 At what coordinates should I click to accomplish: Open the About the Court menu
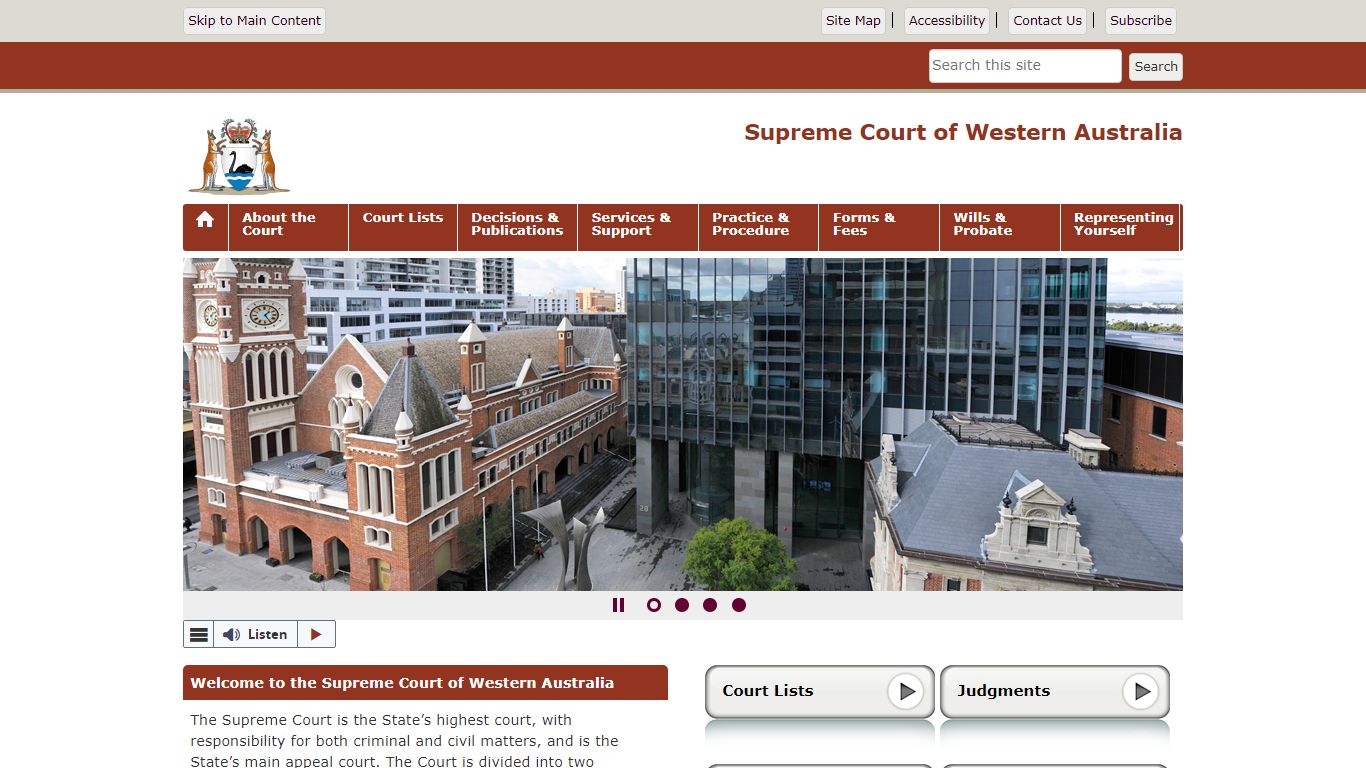click(x=288, y=227)
